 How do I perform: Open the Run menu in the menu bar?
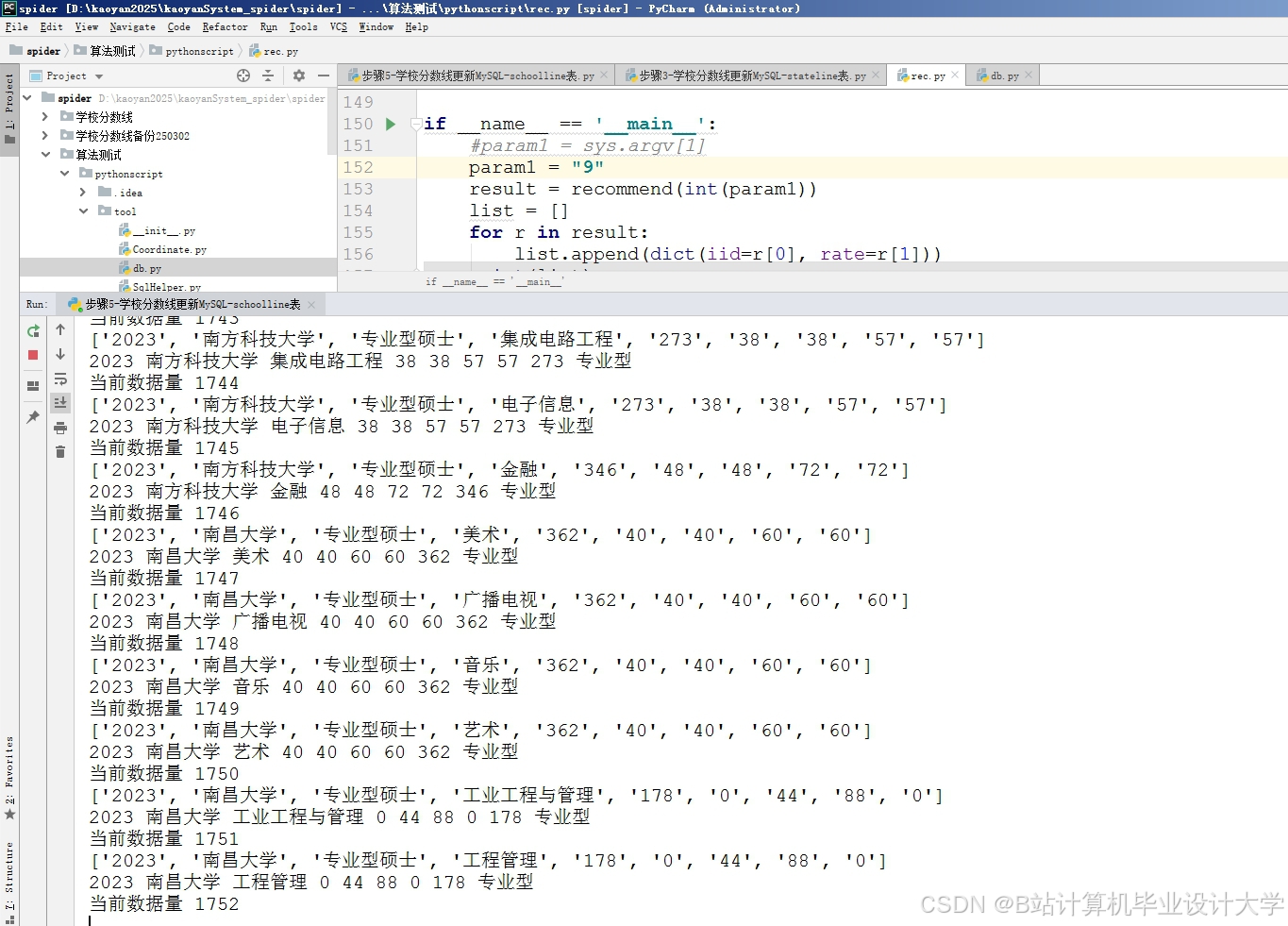pos(267,26)
